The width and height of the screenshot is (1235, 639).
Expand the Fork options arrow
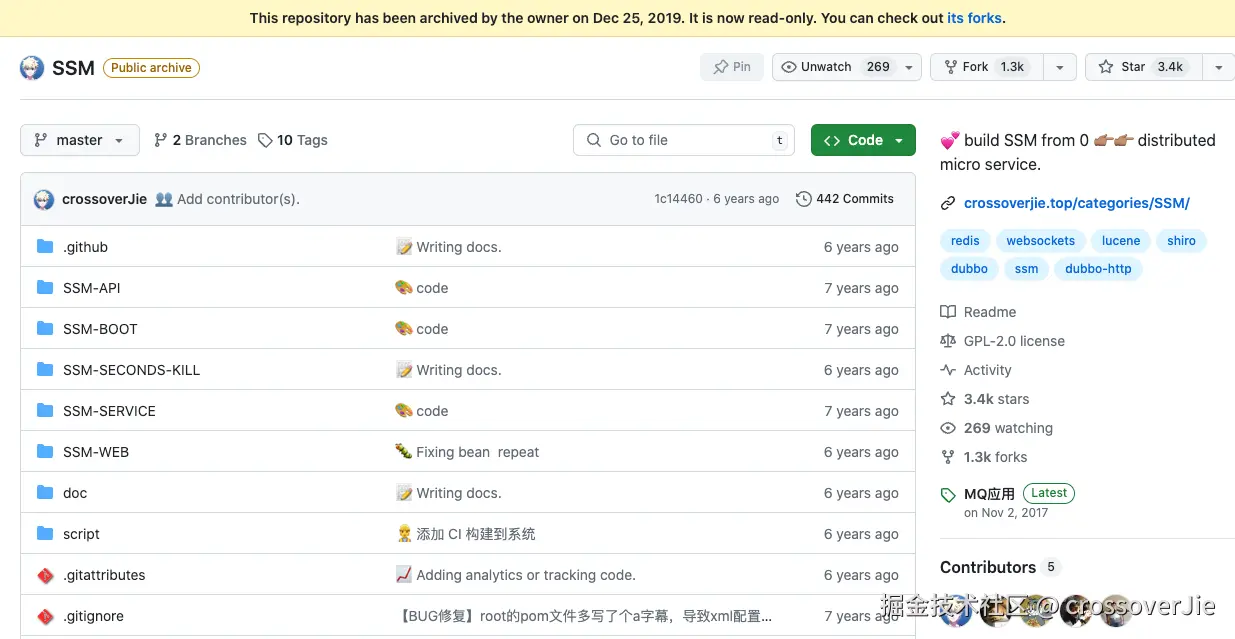coord(1059,67)
